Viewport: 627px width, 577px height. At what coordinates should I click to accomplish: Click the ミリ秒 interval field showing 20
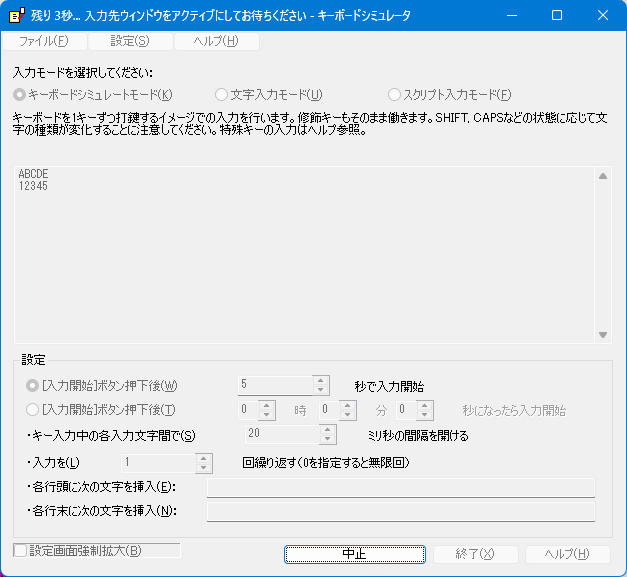click(x=282, y=434)
